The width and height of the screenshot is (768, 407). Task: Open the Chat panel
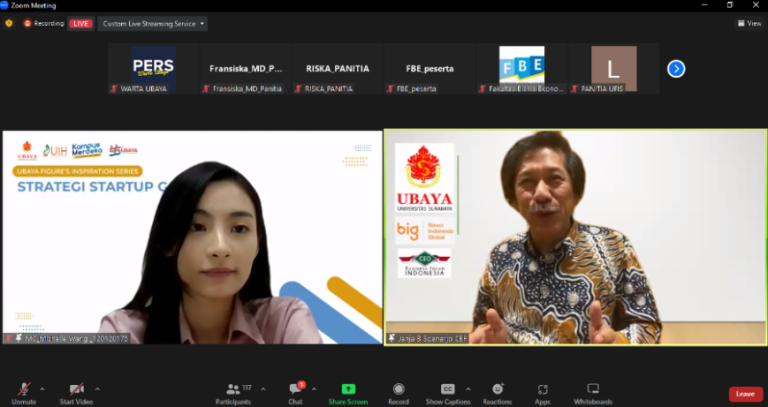pos(296,390)
